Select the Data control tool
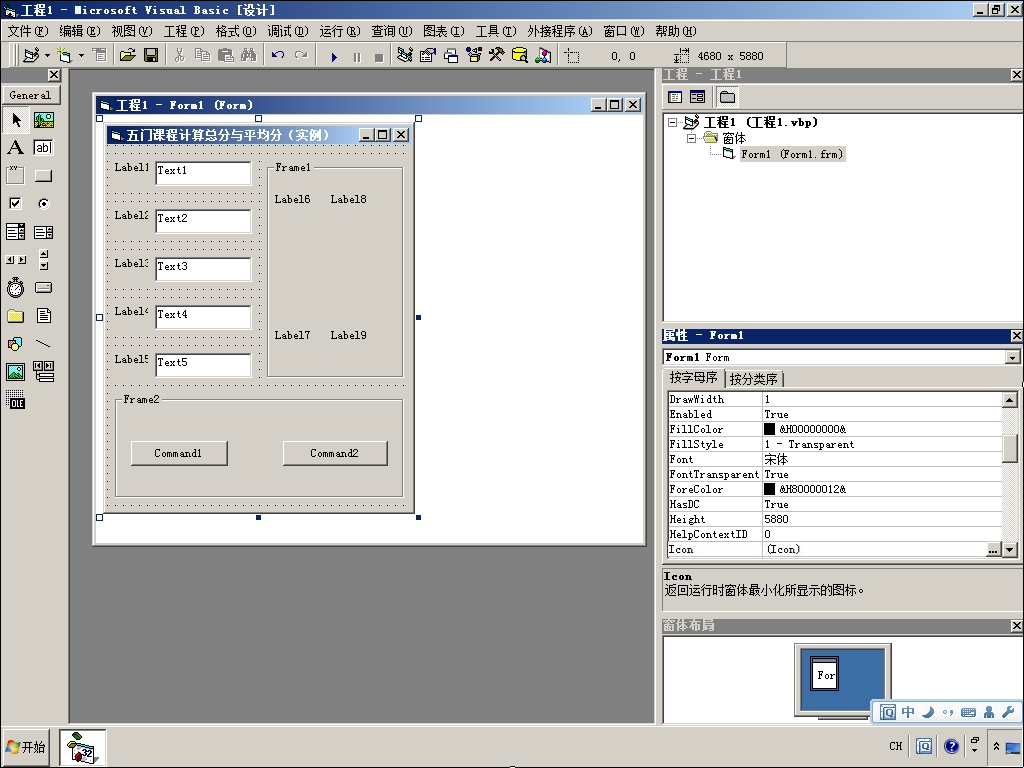 pyautogui.click(x=44, y=372)
